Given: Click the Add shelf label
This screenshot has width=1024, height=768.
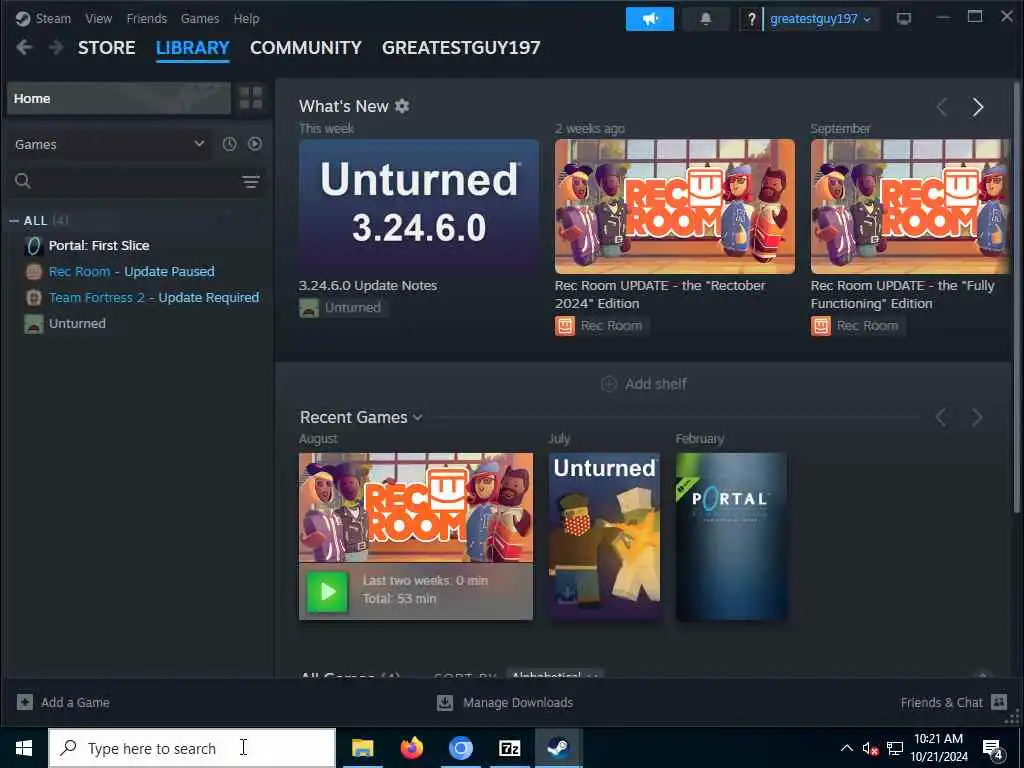Looking at the screenshot, I should point(656,384).
